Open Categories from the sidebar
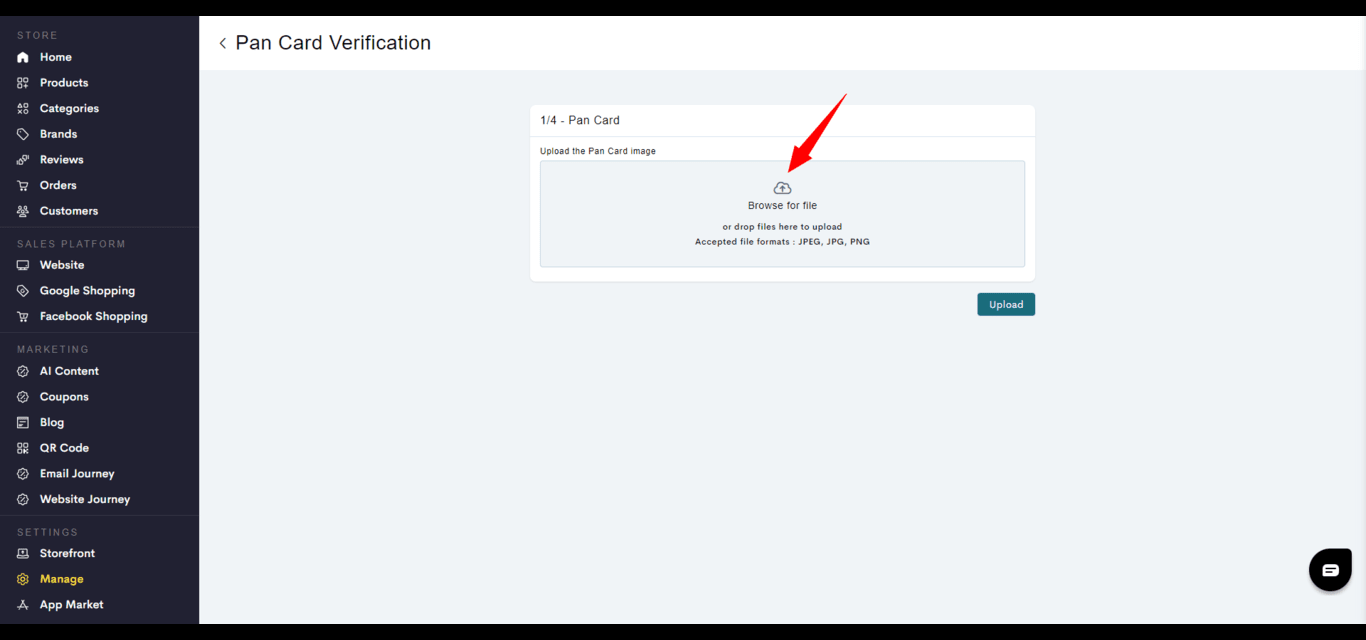Screen dimensions: 1366x640 tap(69, 108)
